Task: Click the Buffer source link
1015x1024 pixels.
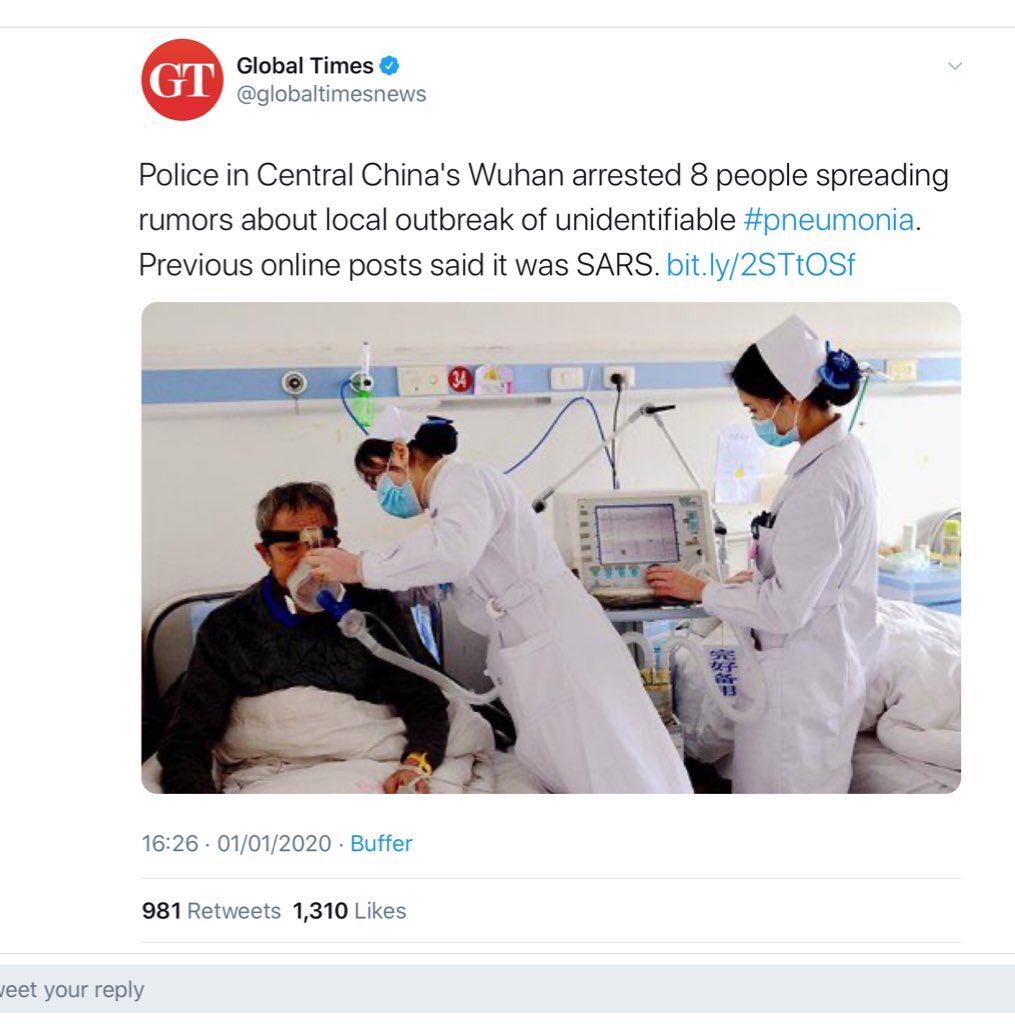Action: pos(381,843)
